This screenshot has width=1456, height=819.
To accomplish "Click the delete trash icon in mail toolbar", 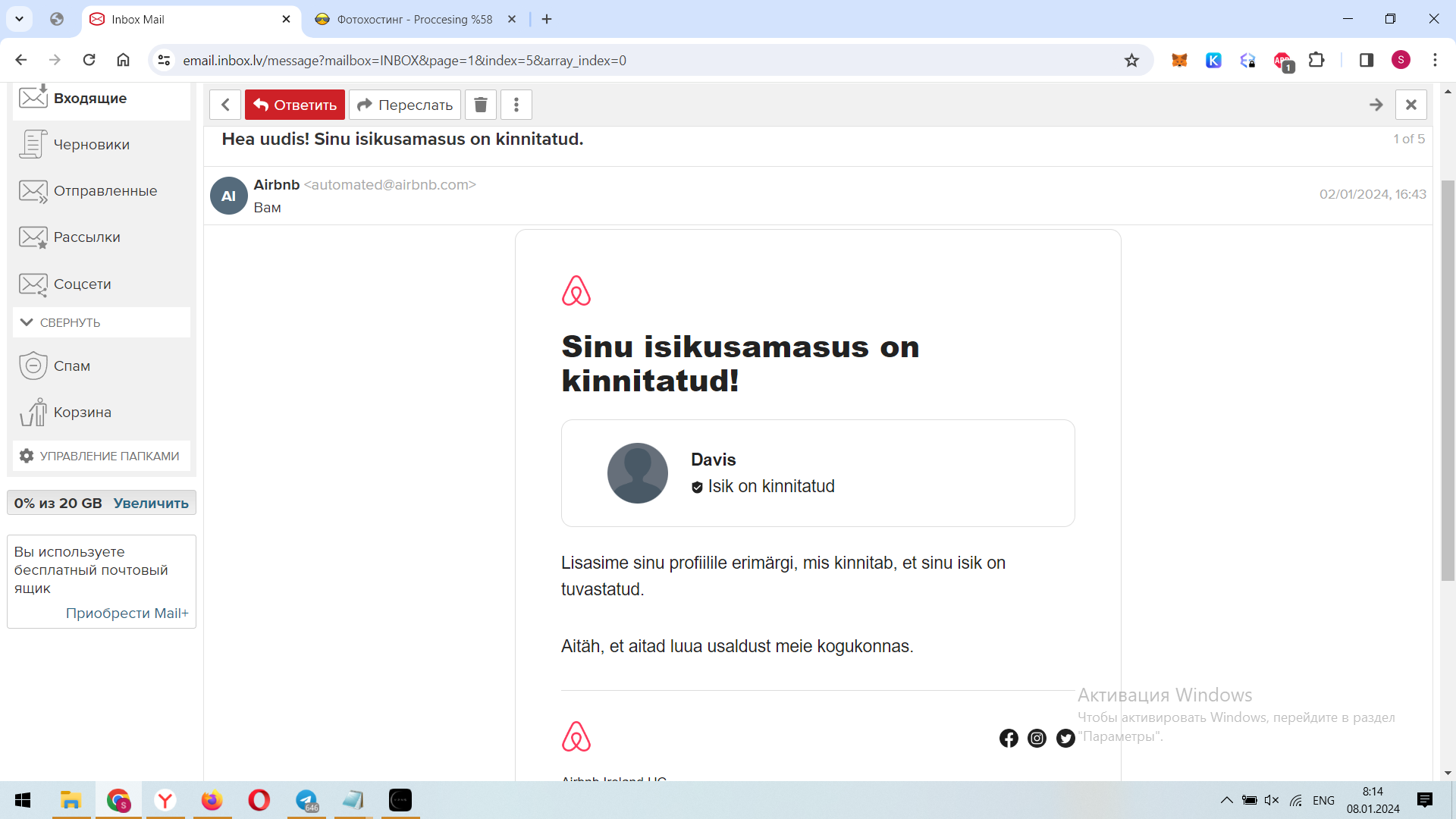I will pyautogui.click(x=480, y=105).
